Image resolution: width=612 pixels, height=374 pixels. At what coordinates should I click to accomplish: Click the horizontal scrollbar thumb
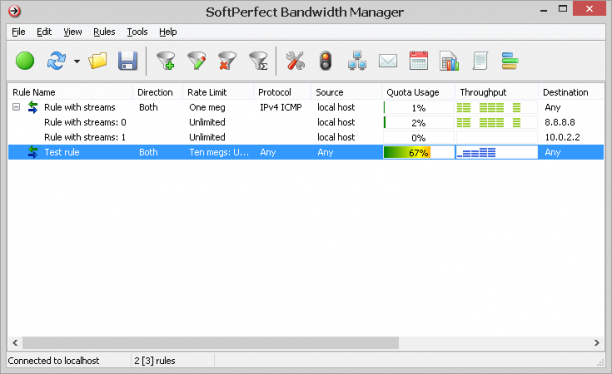click(x=210, y=343)
